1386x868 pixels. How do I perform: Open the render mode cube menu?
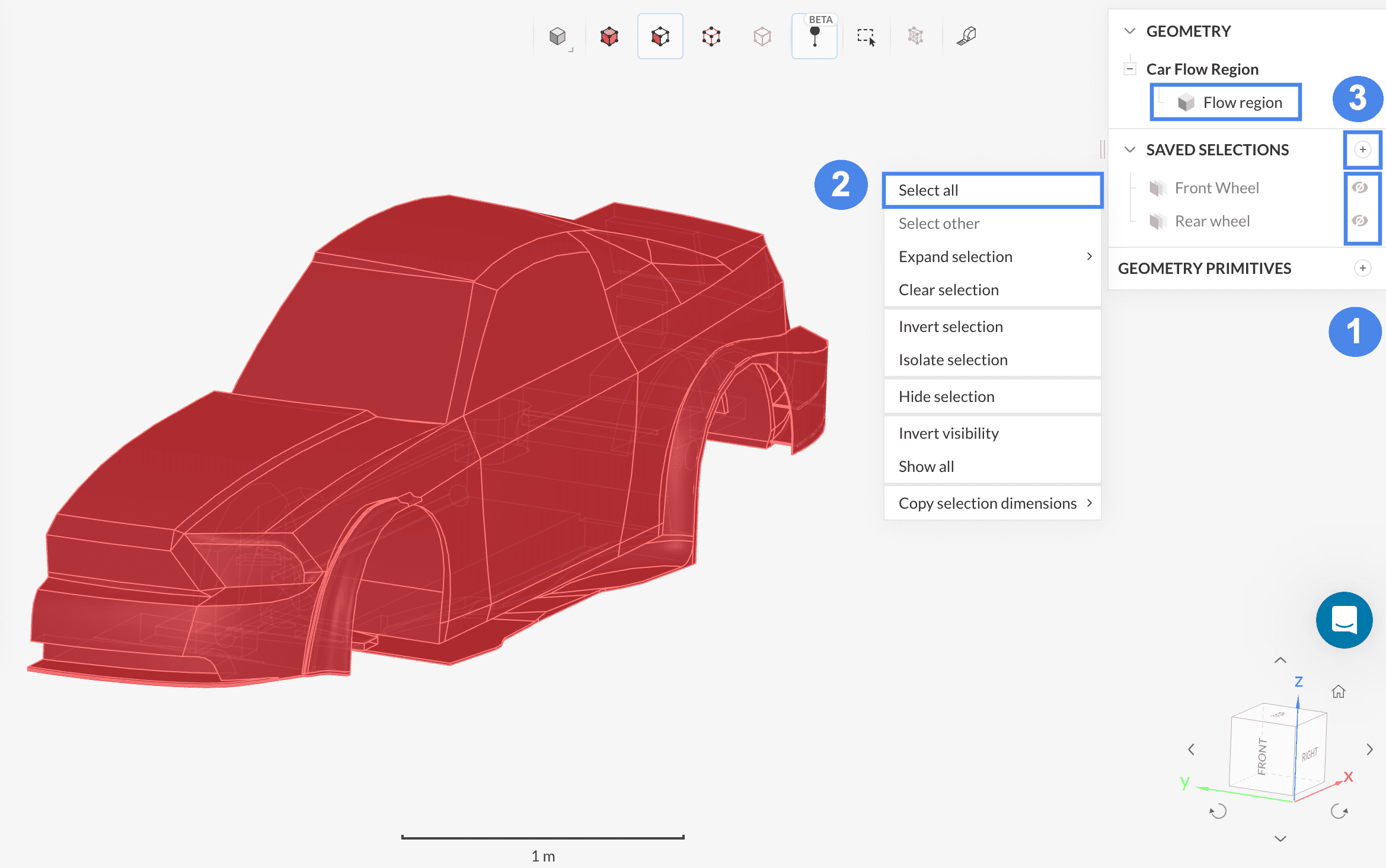point(558,36)
